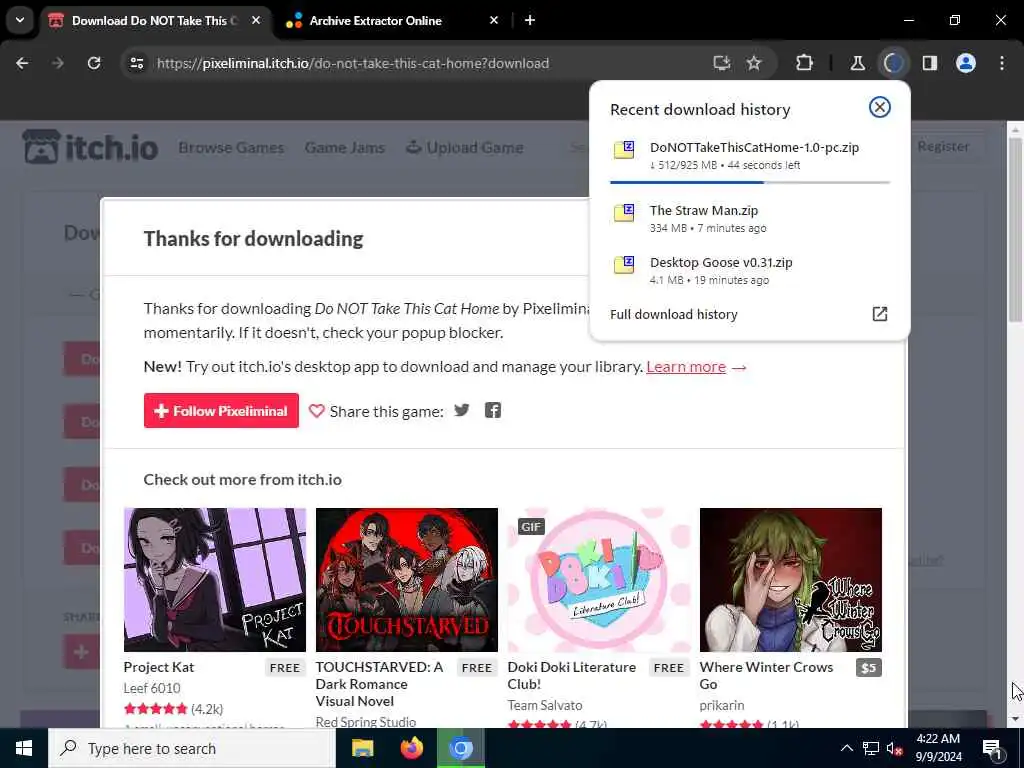Click Follow Pixeliminal button
This screenshot has width=1024, height=768.
pyautogui.click(x=221, y=411)
